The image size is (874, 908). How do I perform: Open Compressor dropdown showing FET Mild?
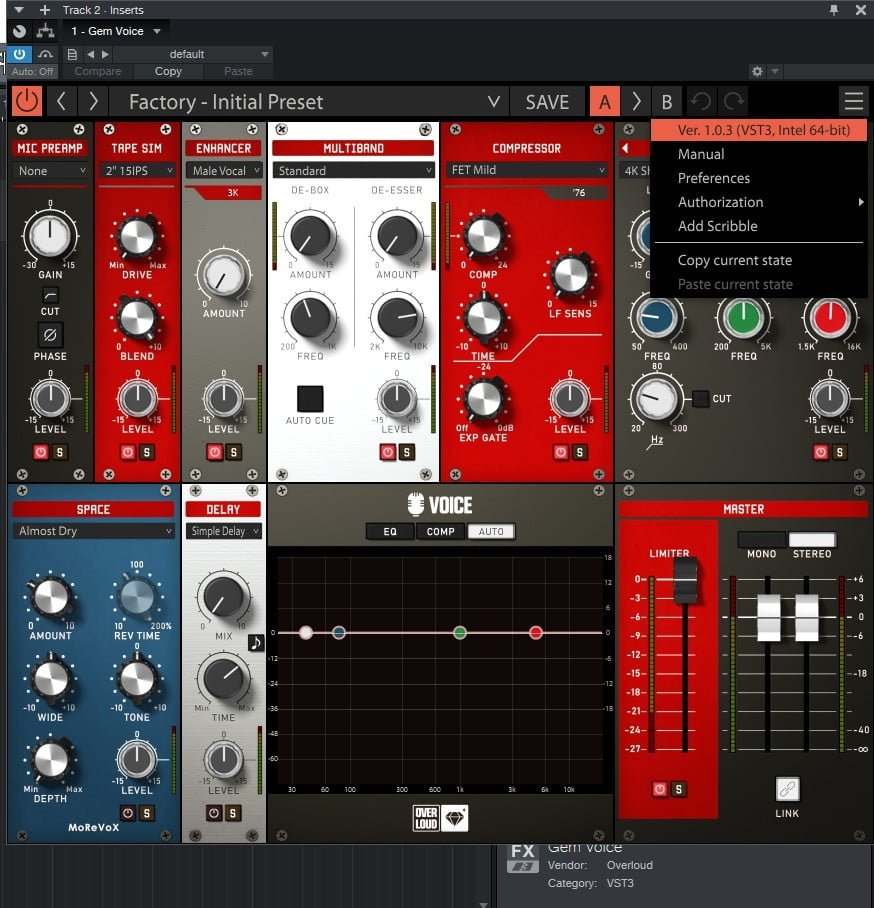526,170
